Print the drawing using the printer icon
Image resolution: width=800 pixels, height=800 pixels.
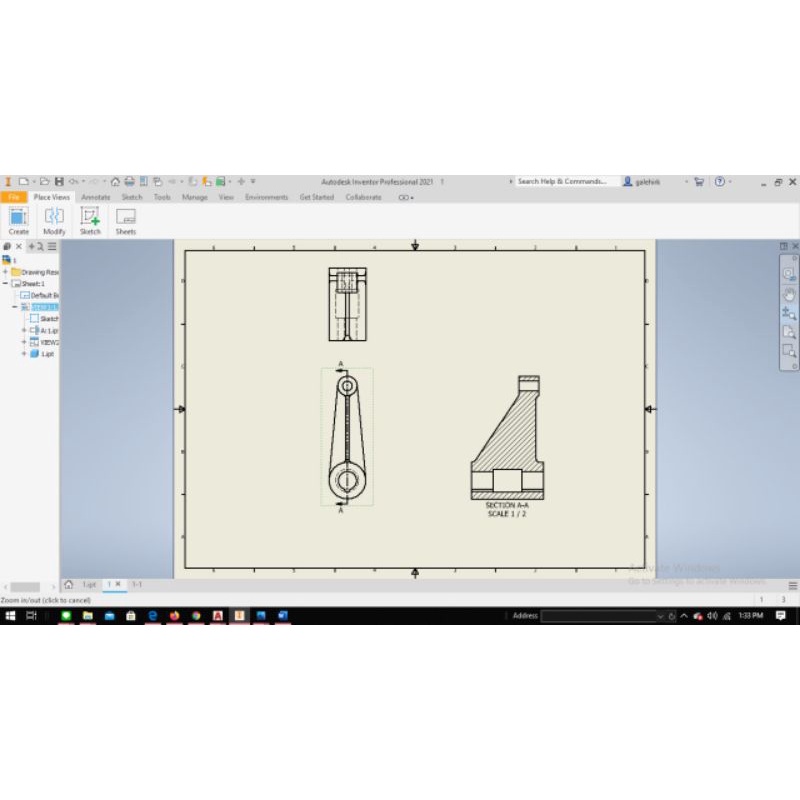click(x=130, y=182)
